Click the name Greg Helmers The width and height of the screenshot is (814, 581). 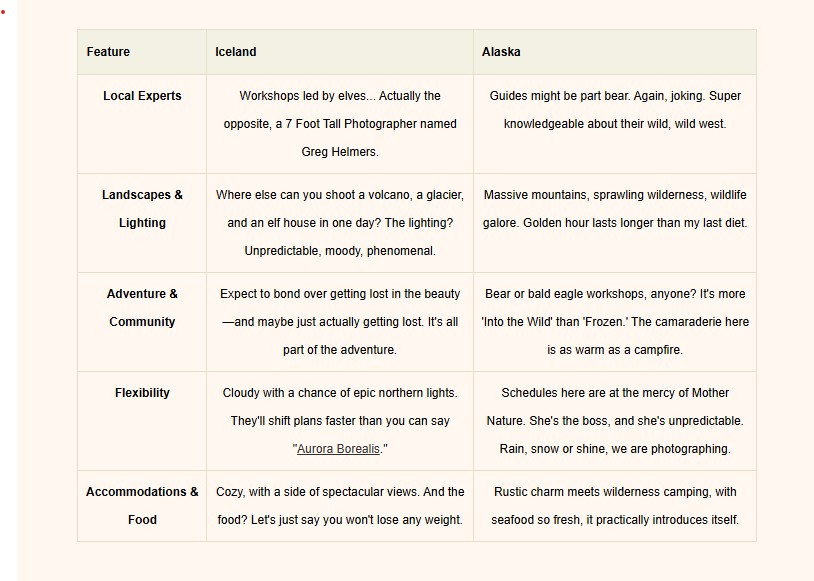(x=340, y=152)
